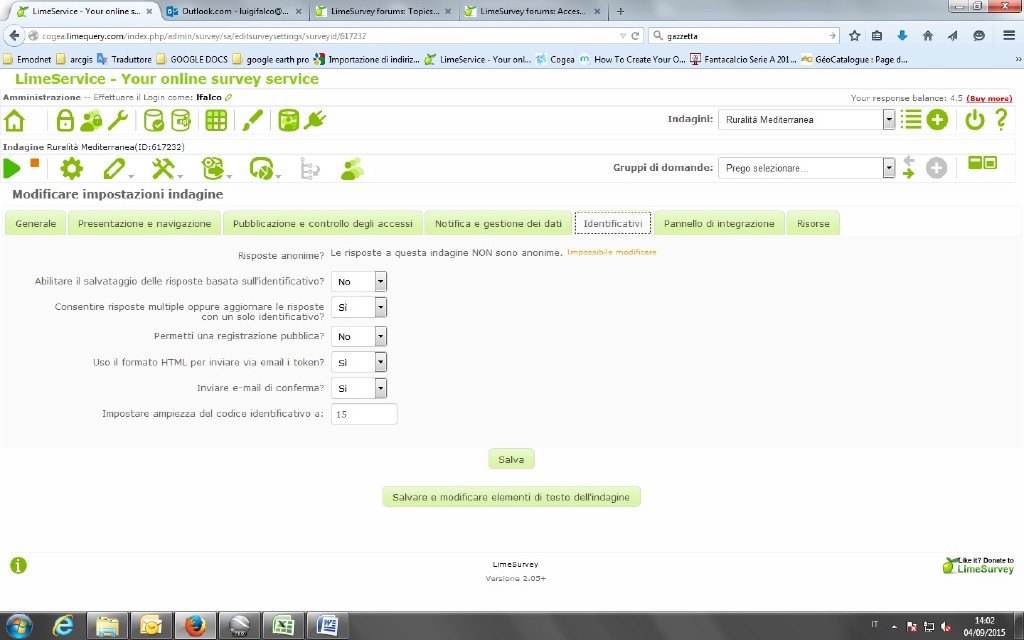Open template editor paintbrush icon
Image resolution: width=1024 pixels, height=640 pixels.
tap(252, 121)
